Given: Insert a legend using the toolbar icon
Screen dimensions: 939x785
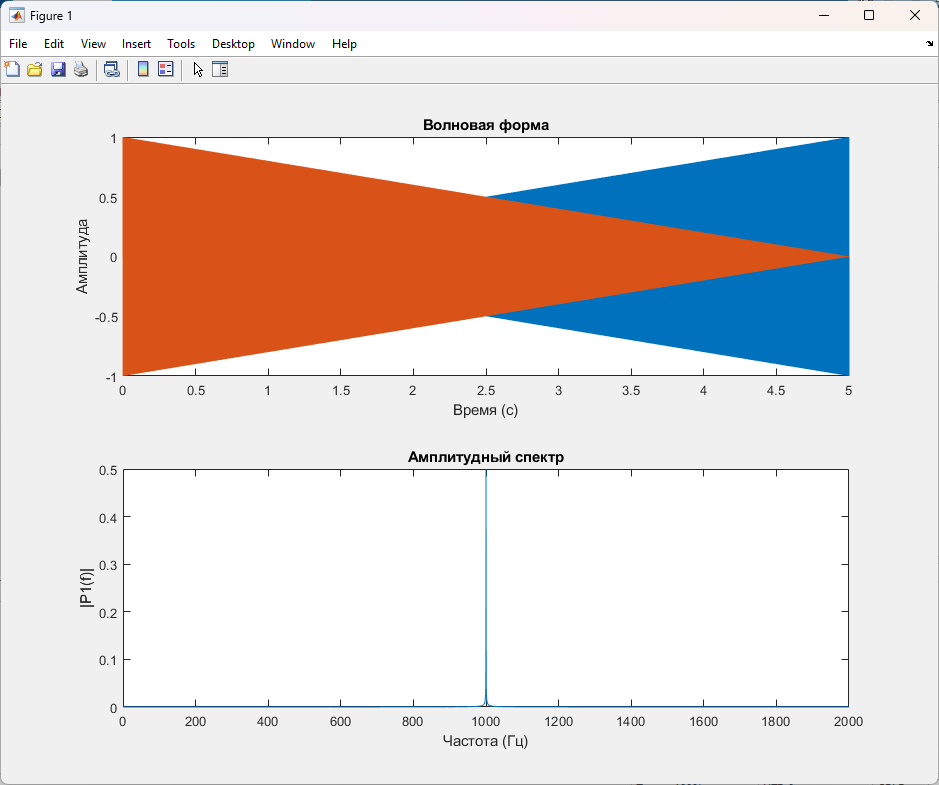Looking at the screenshot, I should point(166,69).
